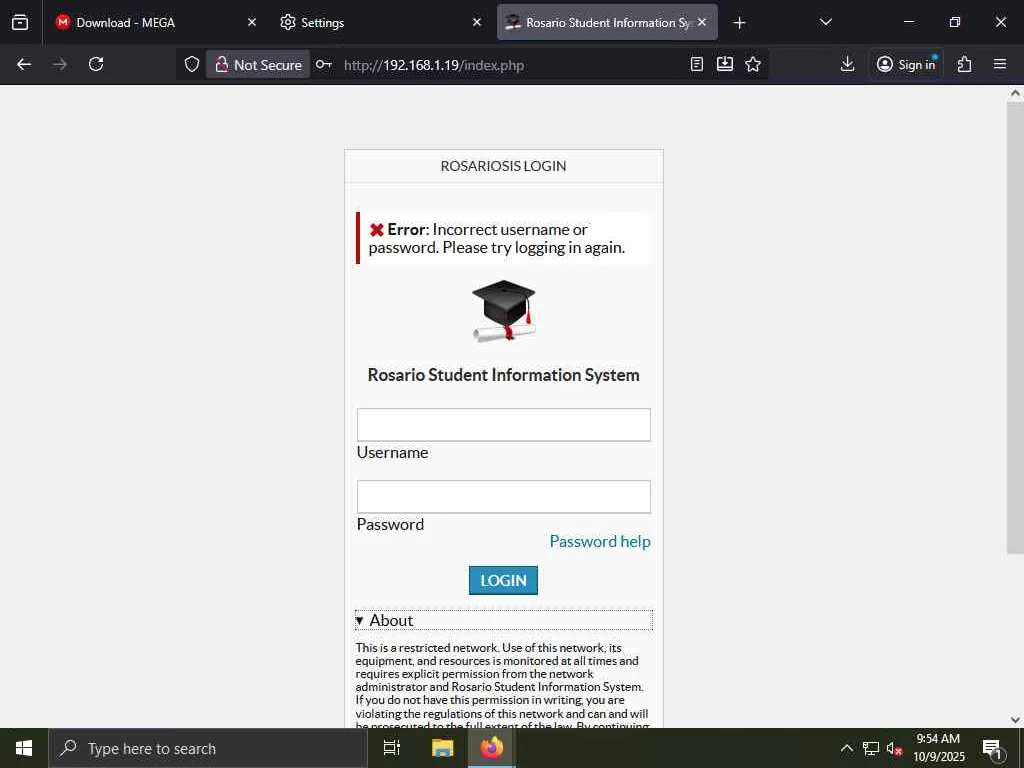Expand the list all tabs dropdown
1024x768 pixels.
(825, 22)
